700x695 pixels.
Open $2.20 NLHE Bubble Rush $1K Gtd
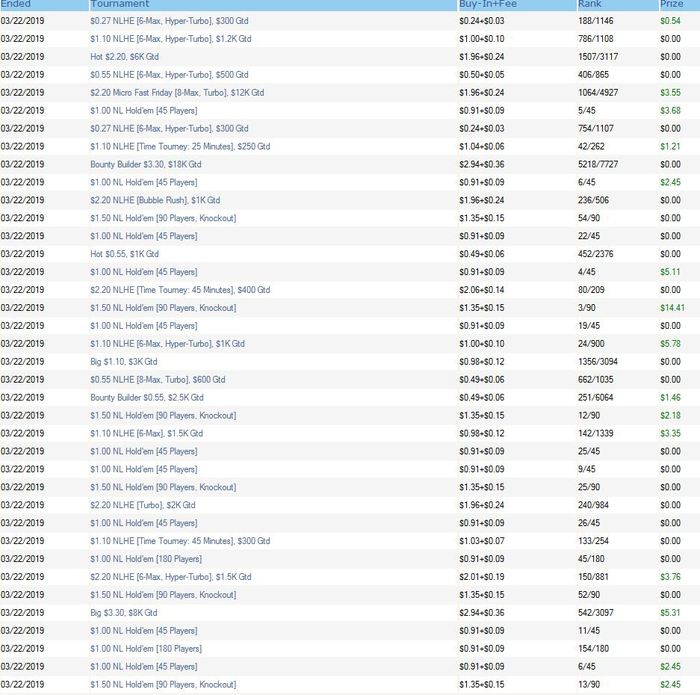click(x=155, y=200)
